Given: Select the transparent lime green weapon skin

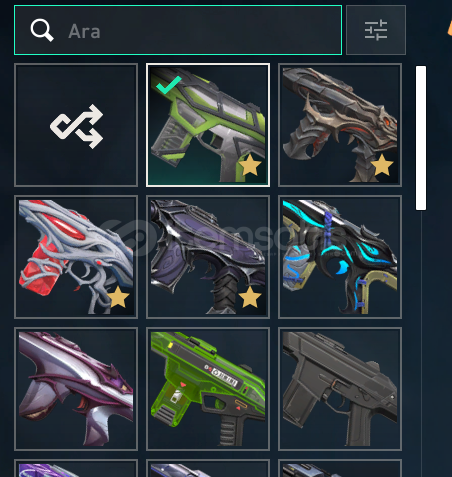Looking at the screenshot, I should click(208, 389).
